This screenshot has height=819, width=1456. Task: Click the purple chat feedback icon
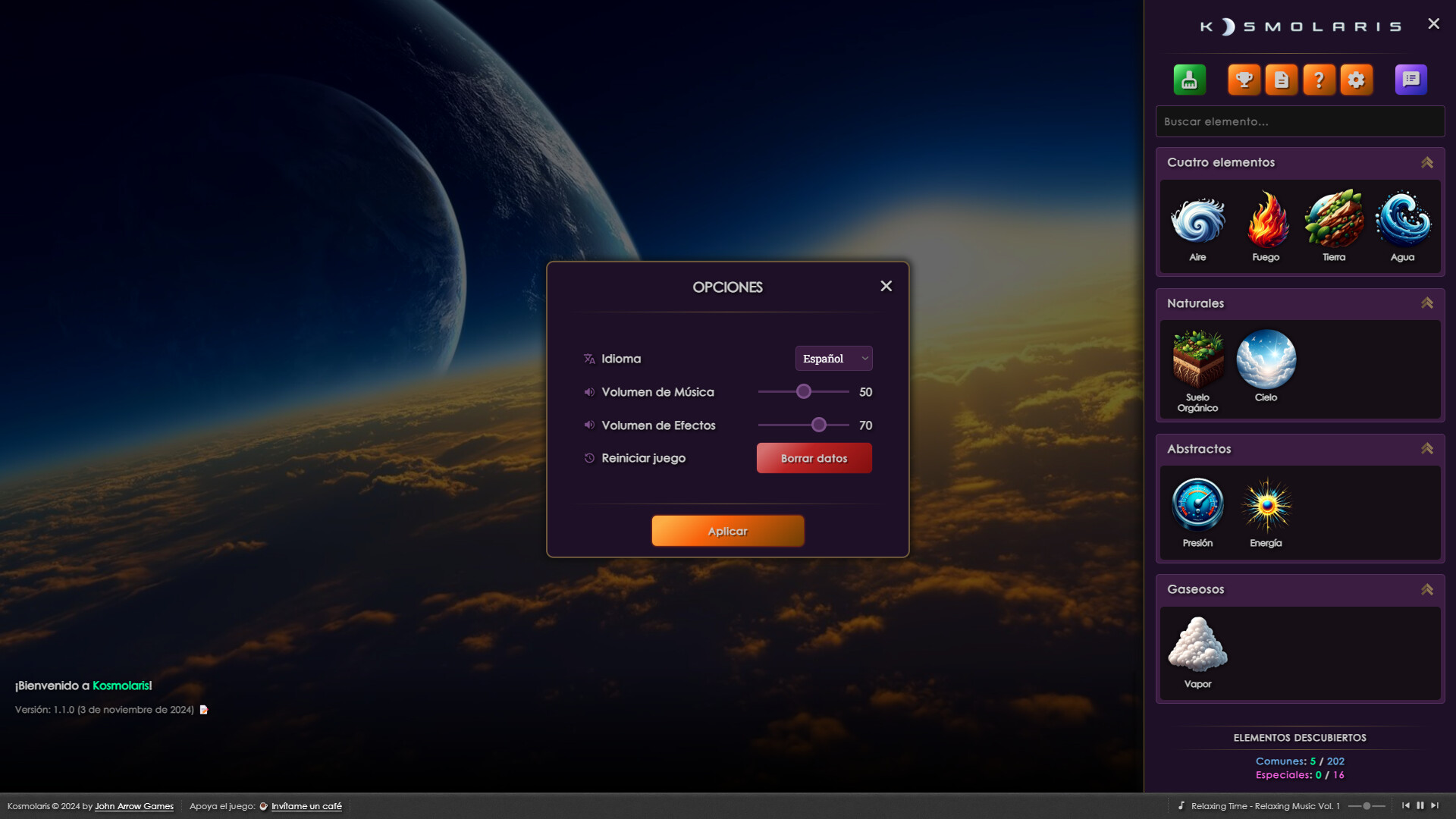pos(1410,80)
